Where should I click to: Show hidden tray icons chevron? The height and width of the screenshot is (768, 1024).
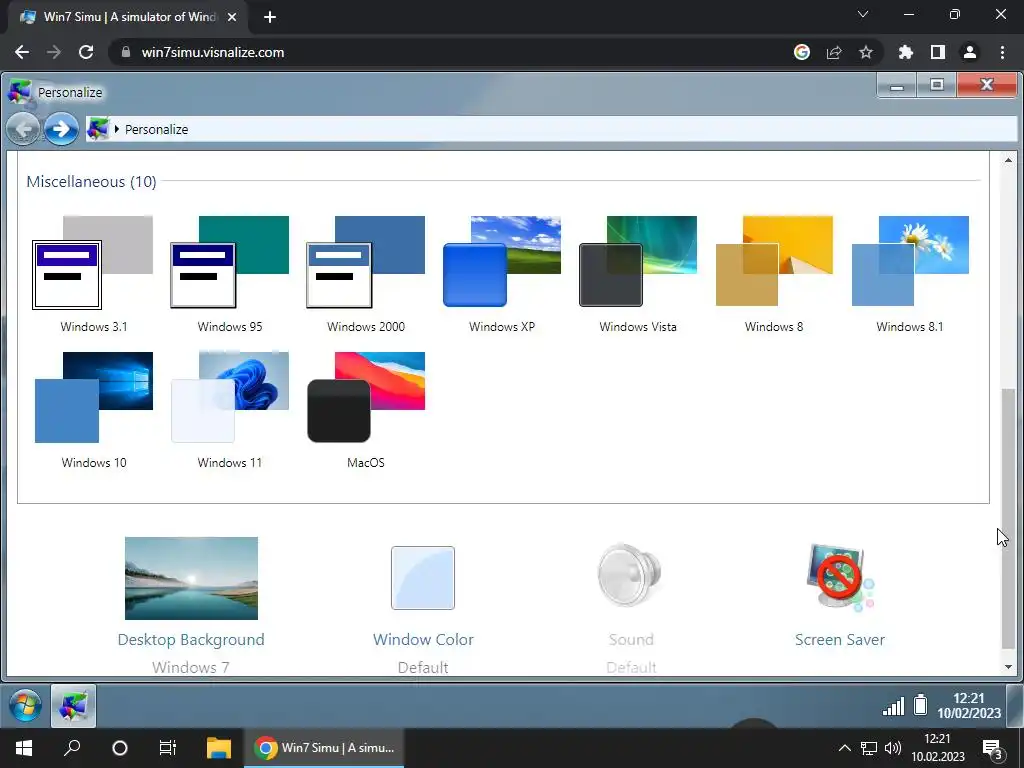pos(844,748)
